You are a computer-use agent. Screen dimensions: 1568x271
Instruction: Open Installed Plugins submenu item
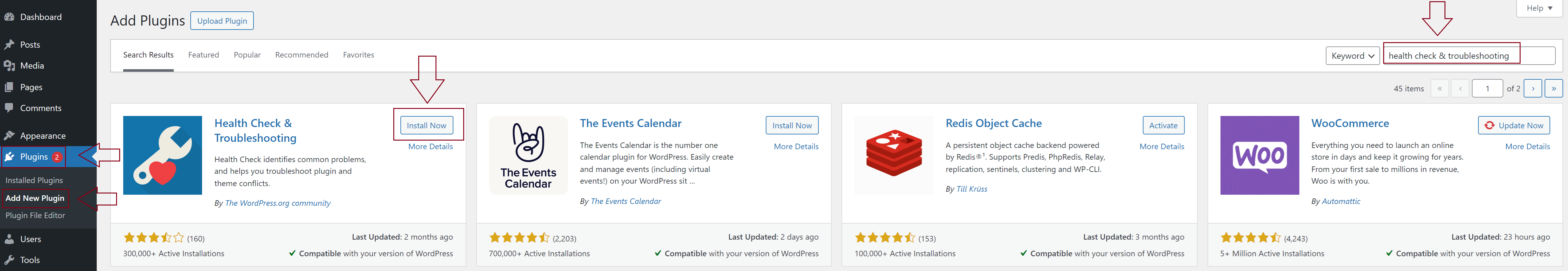point(34,181)
